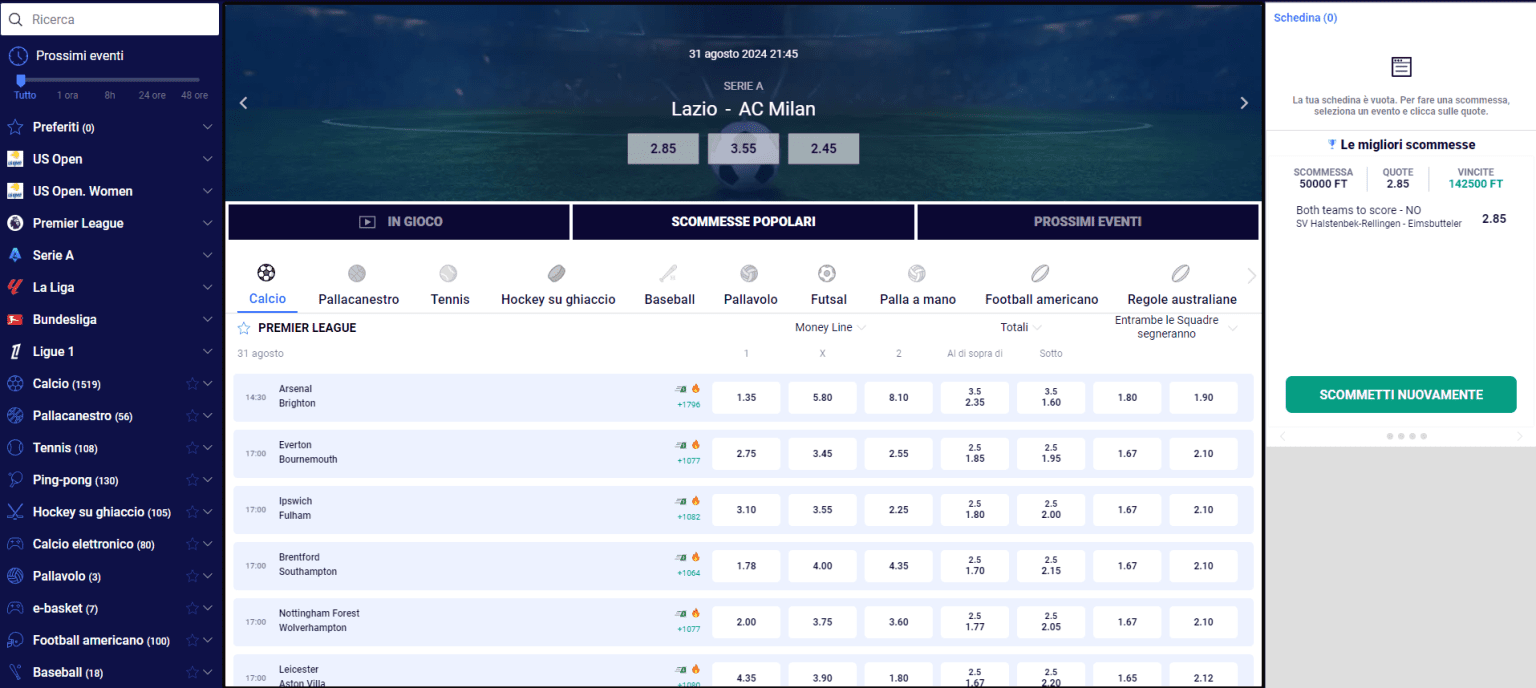Toggle the star next to Ping-pong (130)
1536x688 pixels.
[x=192, y=480]
